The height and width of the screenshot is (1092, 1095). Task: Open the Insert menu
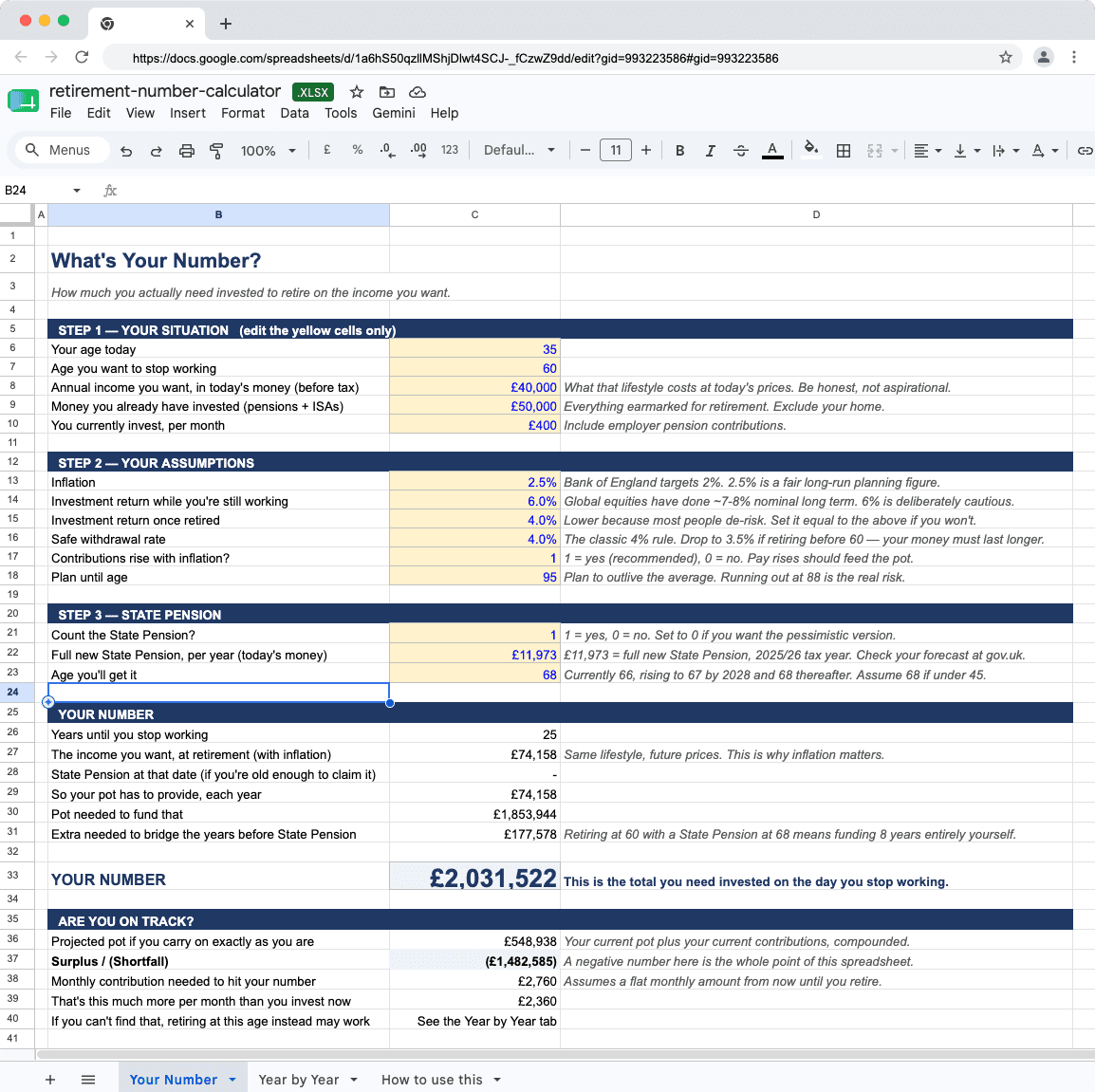click(188, 113)
